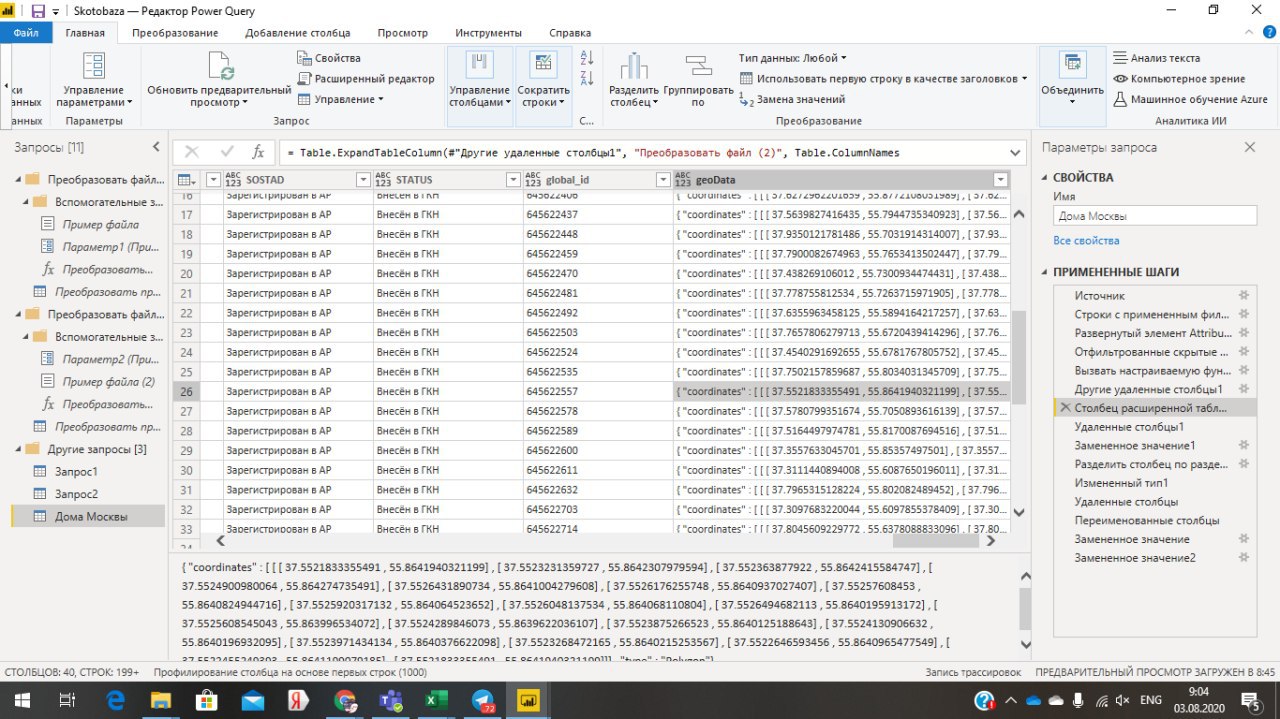Open Excel from the taskbar
The width and height of the screenshot is (1280, 719).
(x=436, y=700)
